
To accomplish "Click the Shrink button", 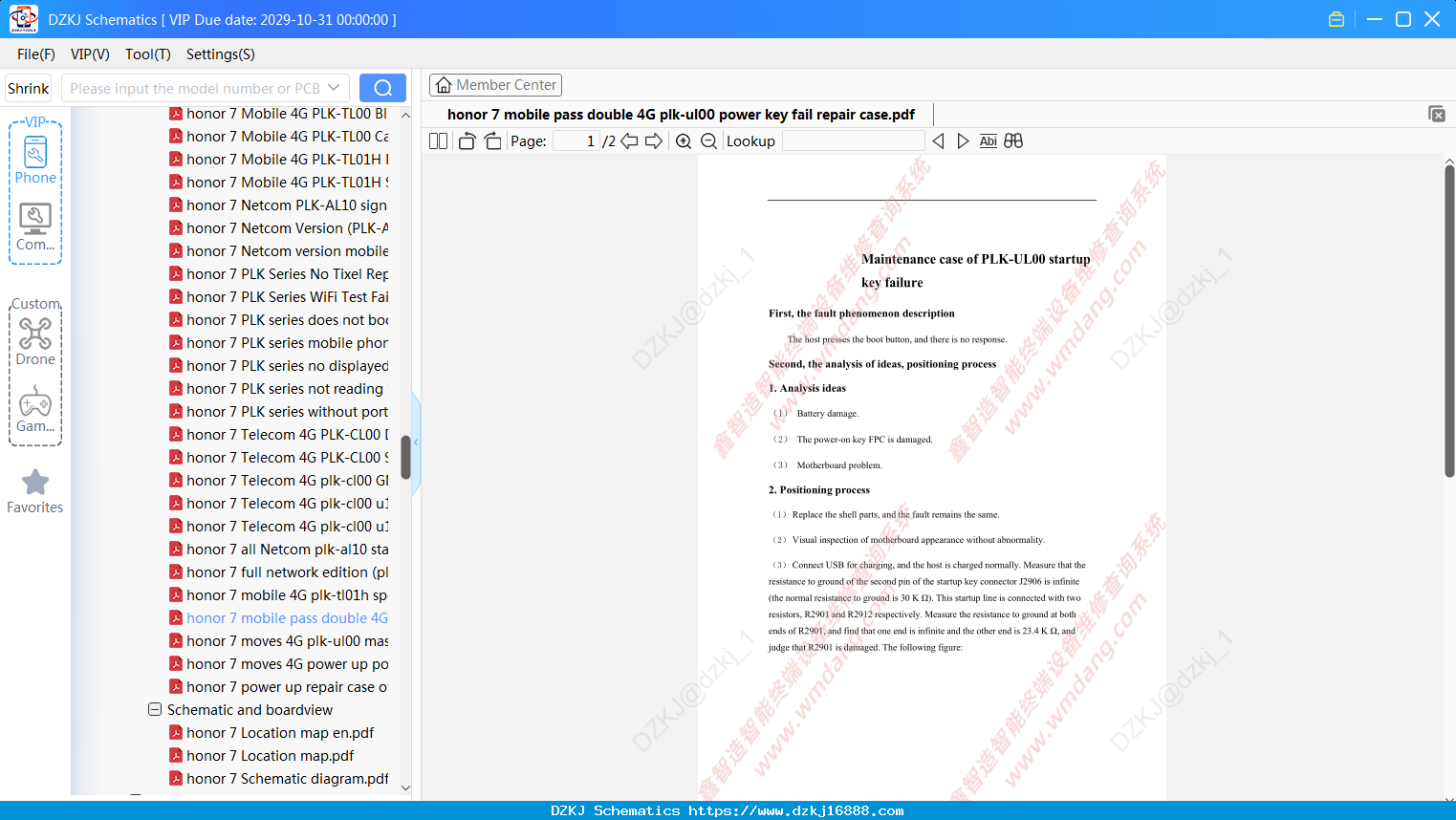I will tap(28, 88).
